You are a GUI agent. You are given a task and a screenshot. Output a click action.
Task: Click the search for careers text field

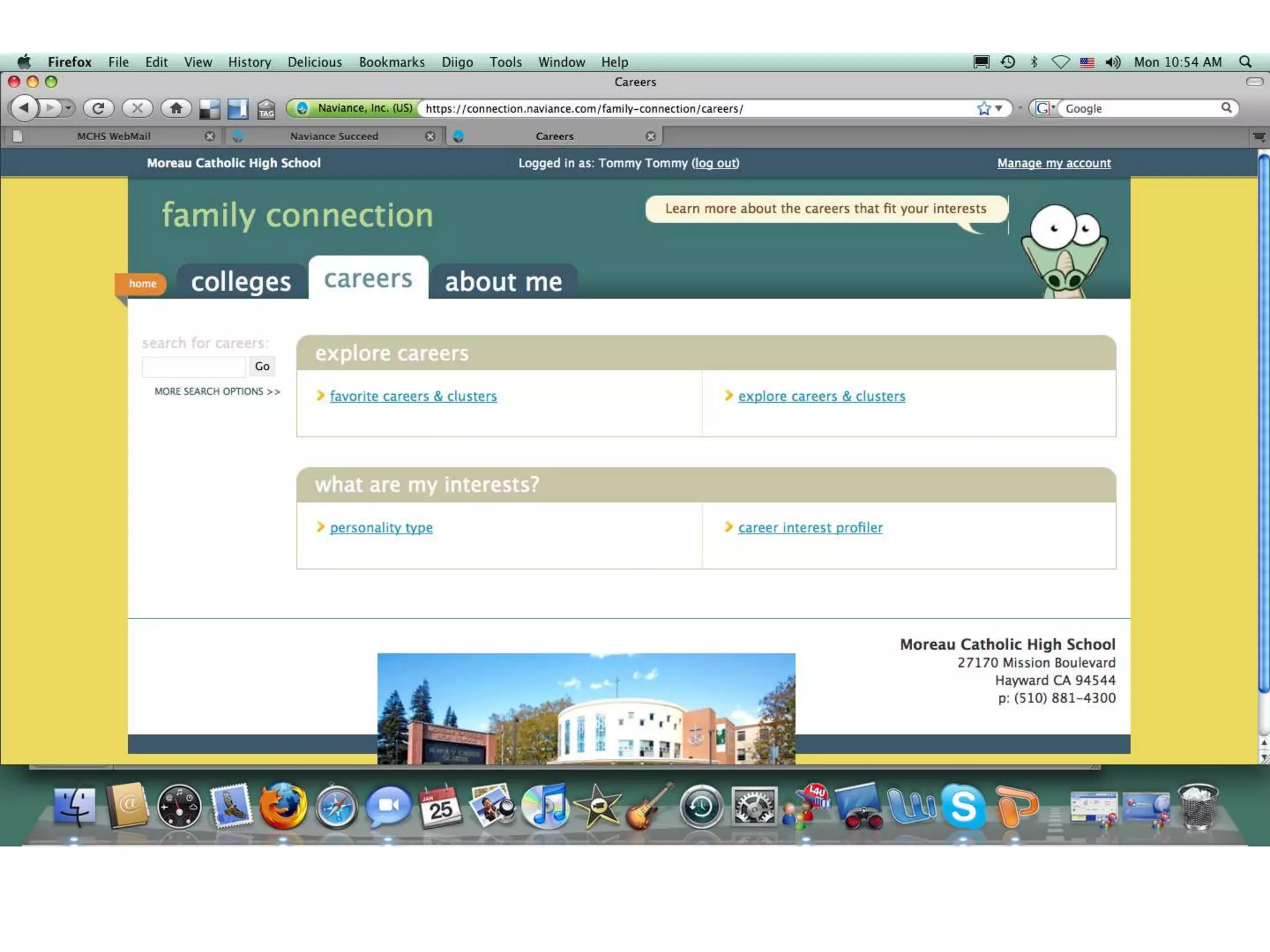click(x=193, y=367)
